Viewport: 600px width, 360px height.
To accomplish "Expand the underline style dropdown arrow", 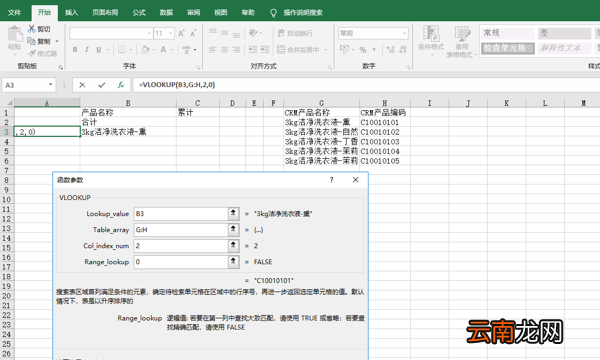I will [x=108, y=50].
